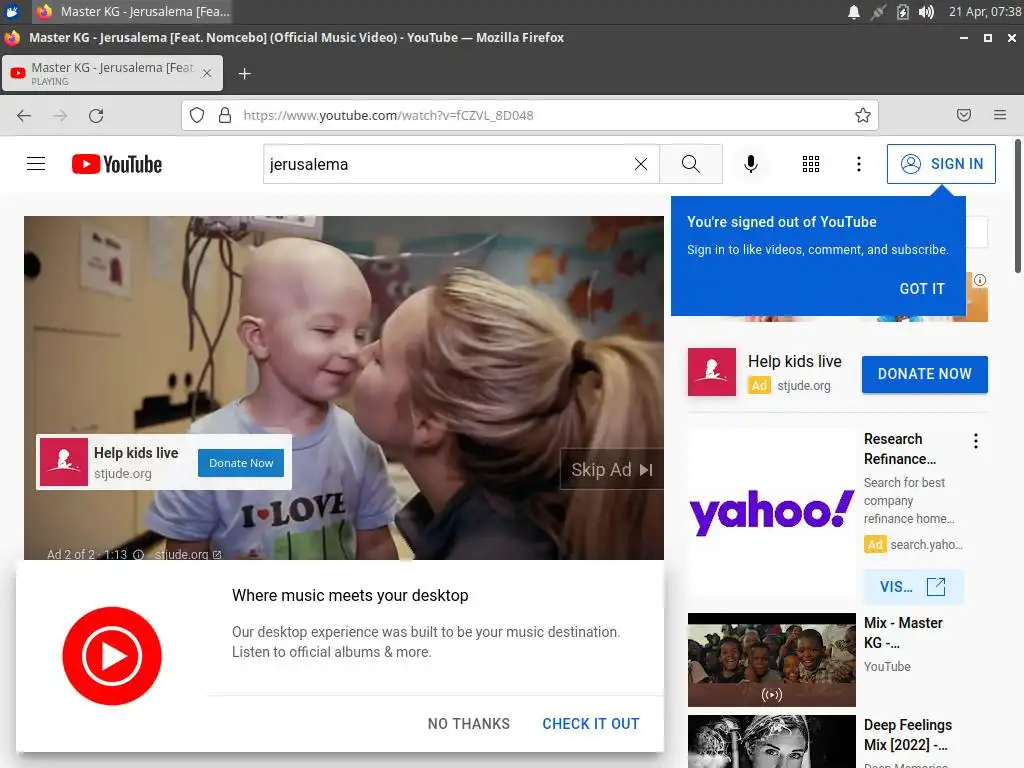Click page vertical scrollbar

click(1017, 206)
